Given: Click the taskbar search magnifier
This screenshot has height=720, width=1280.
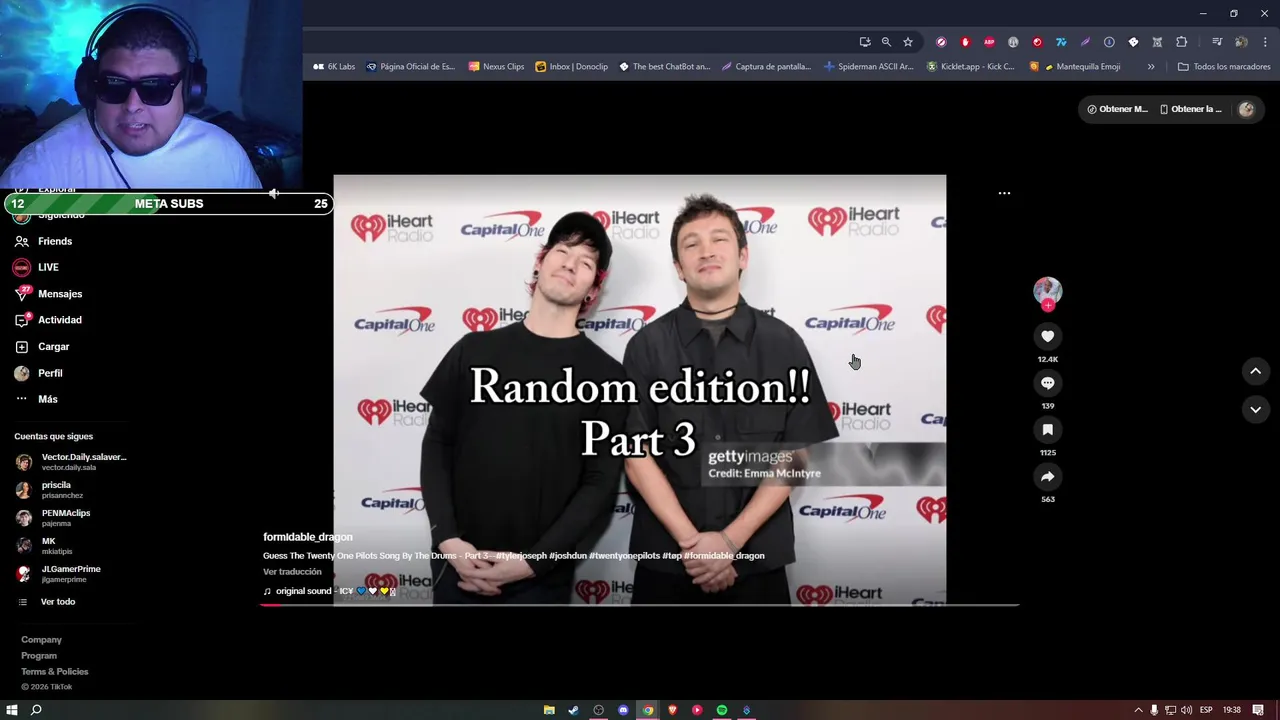Looking at the screenshot, I should click(x=36, y=710).
